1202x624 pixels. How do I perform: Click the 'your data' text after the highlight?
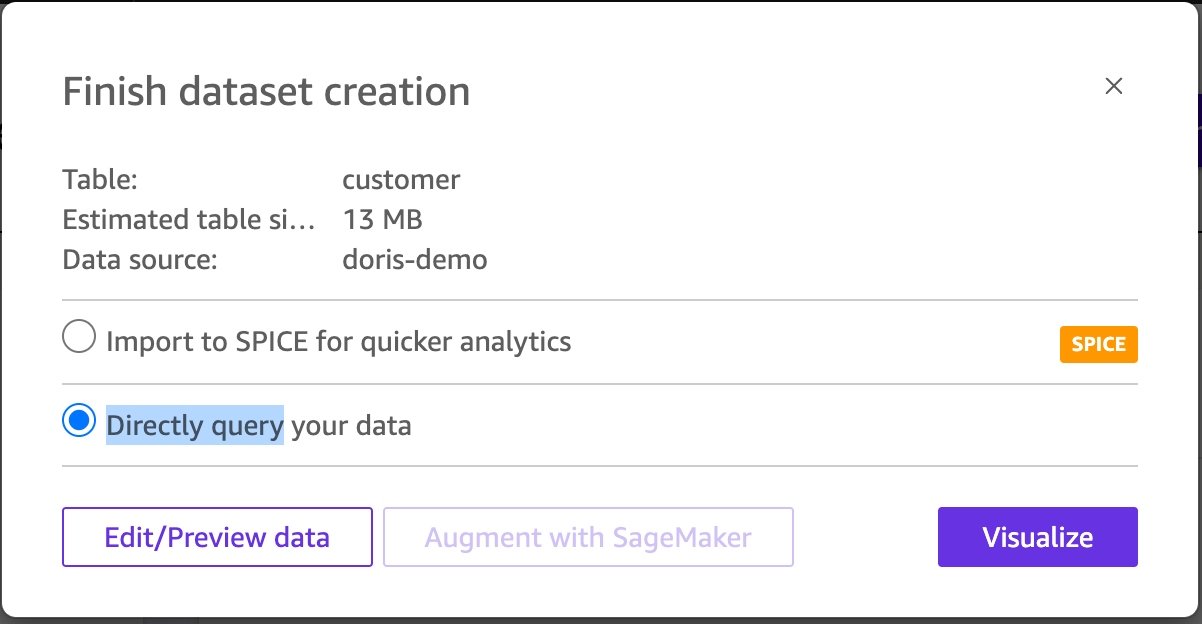pyautogui.click(x=351, y=426)
